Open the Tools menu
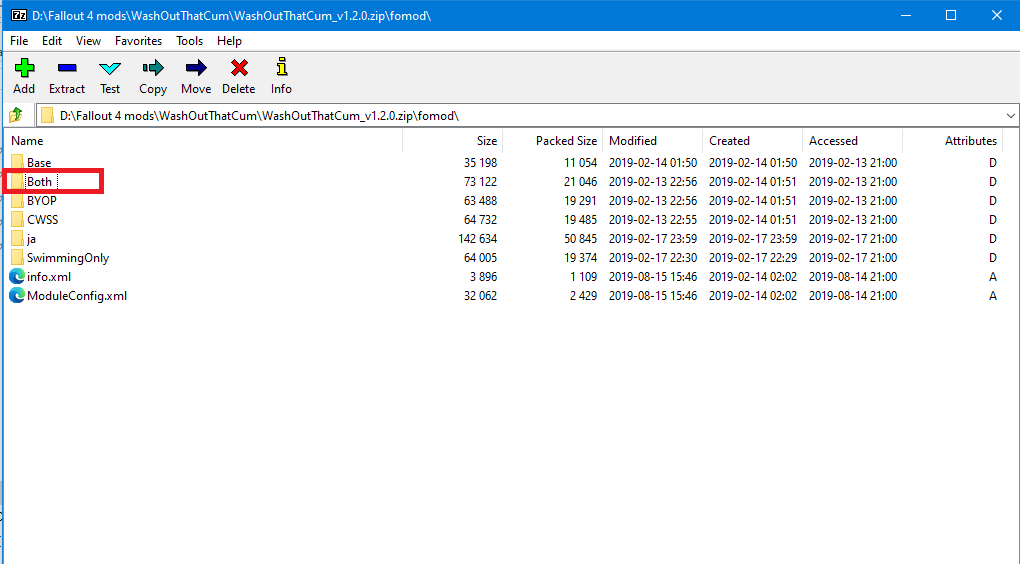 click(x=189, y=41)
